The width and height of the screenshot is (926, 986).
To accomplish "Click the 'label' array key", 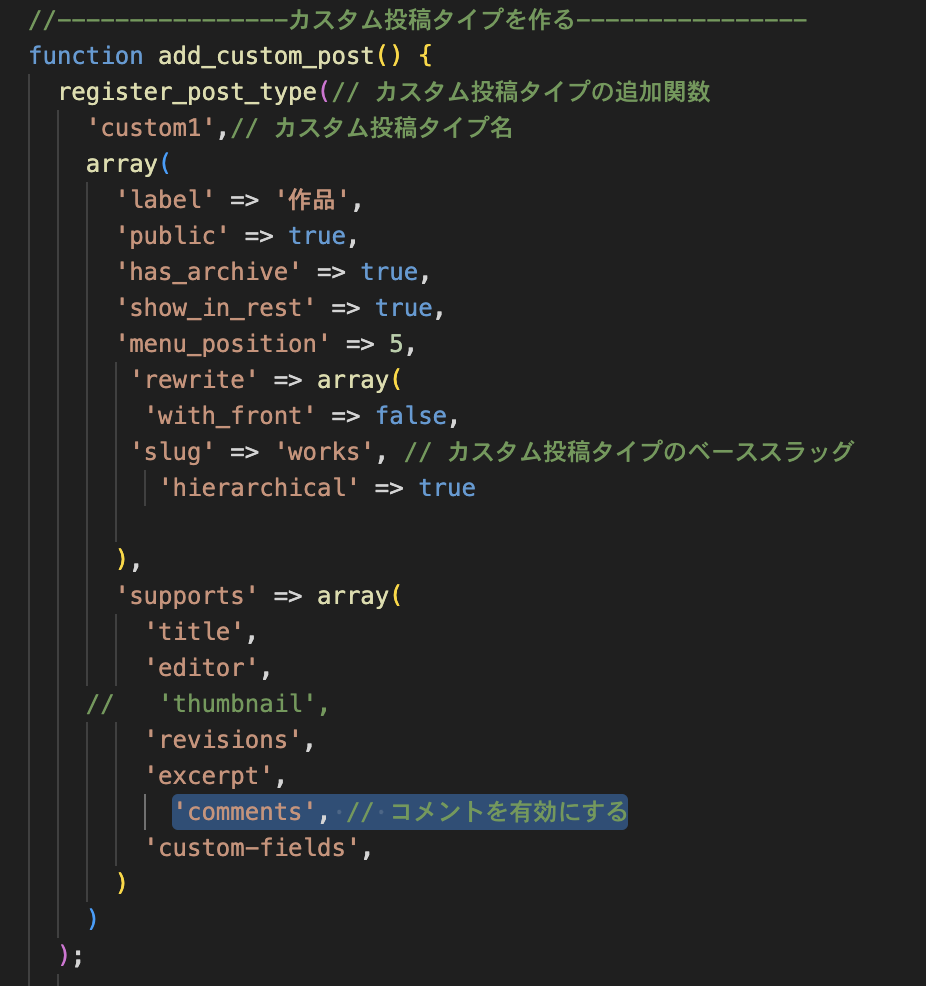I will point(166,200).
